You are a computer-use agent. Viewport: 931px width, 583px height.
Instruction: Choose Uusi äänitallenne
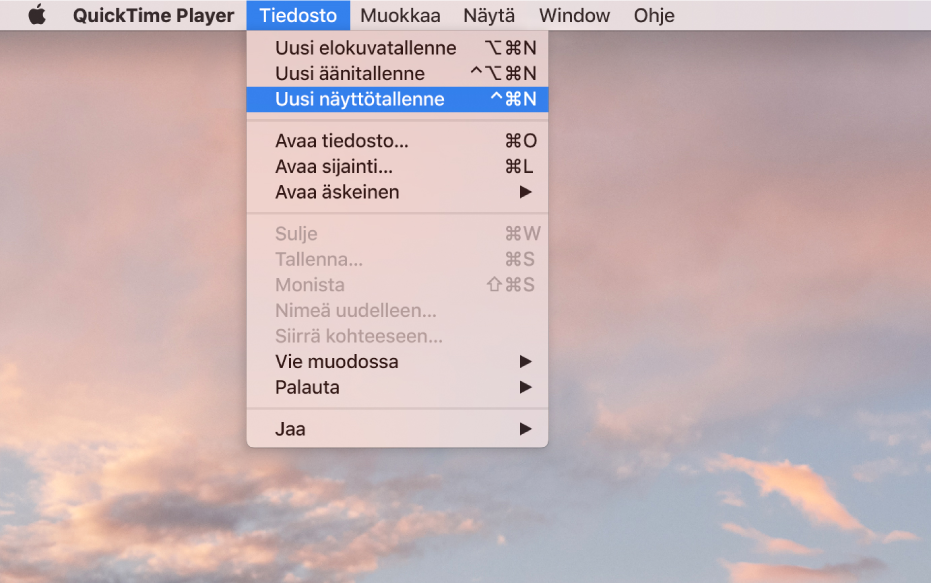[397, 73]
